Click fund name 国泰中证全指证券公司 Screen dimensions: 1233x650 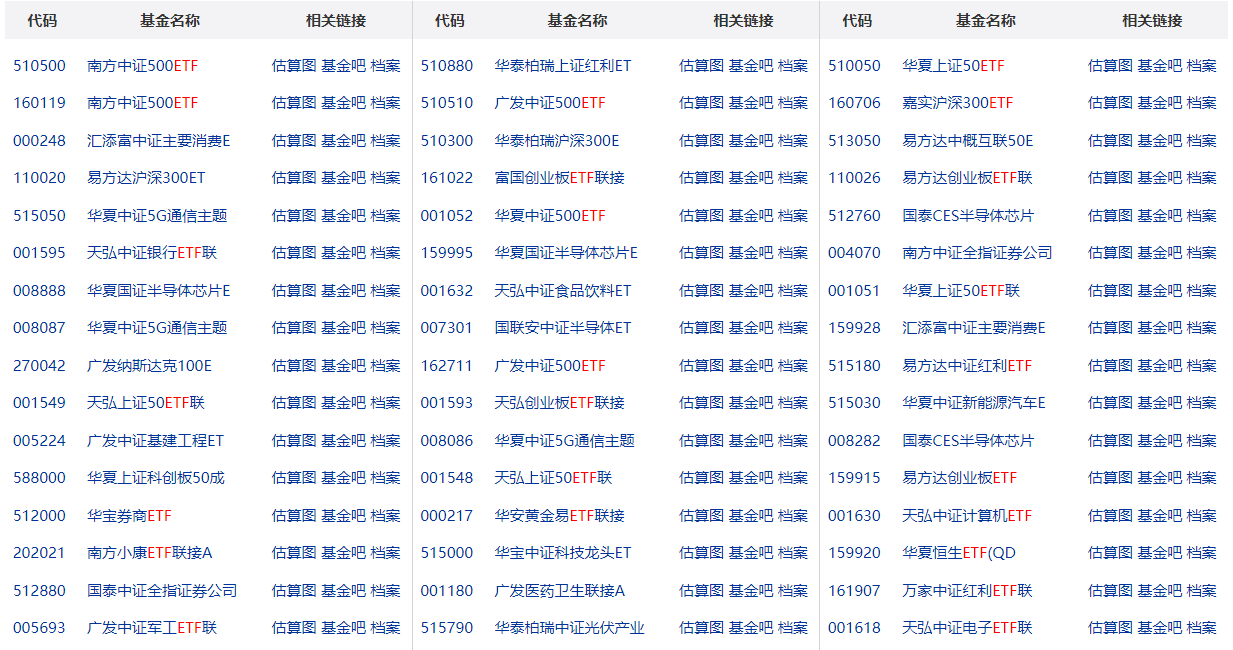162,591
